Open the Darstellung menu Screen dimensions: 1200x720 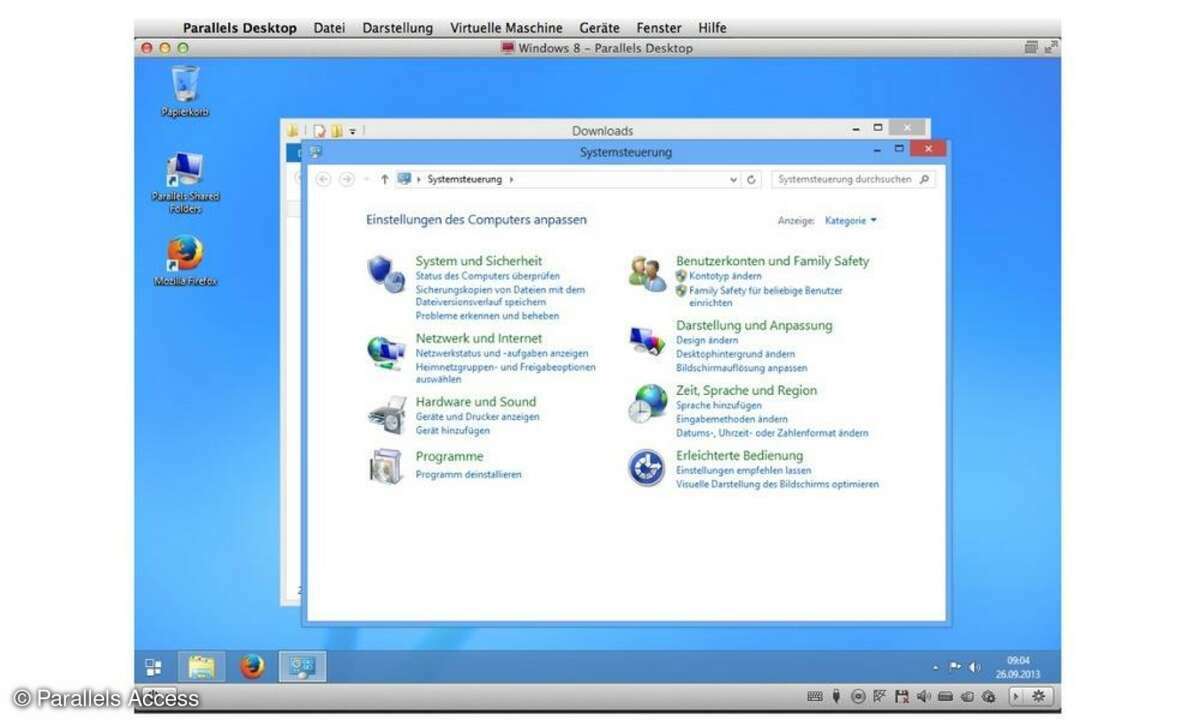398,28
